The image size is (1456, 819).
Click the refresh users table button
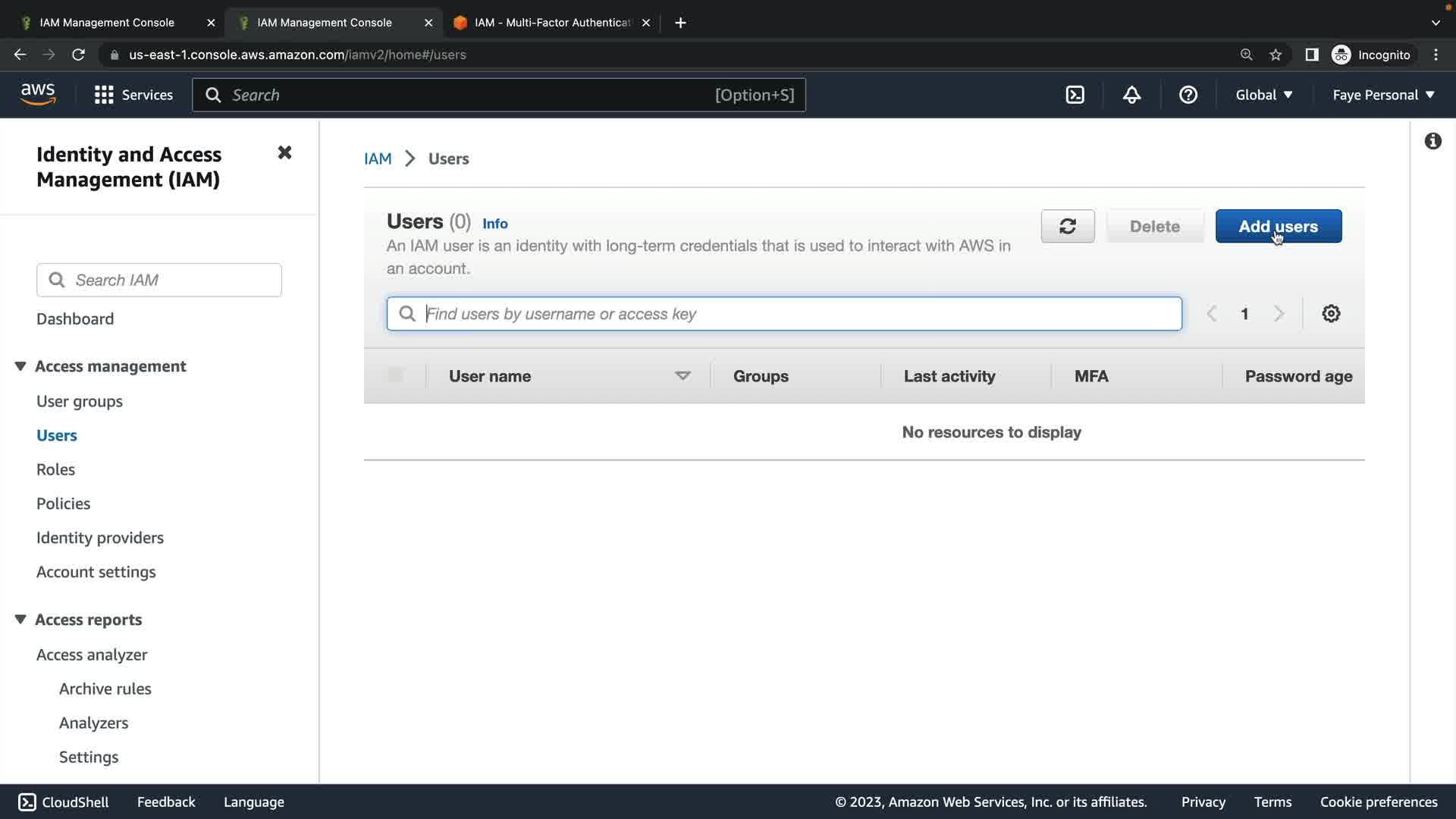(1067, 226)
